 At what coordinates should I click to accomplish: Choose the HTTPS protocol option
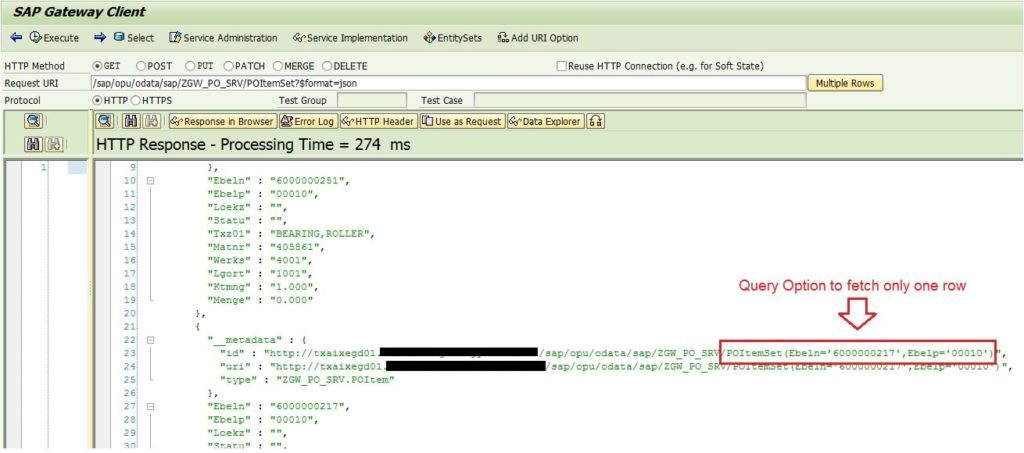coord(136,101)
